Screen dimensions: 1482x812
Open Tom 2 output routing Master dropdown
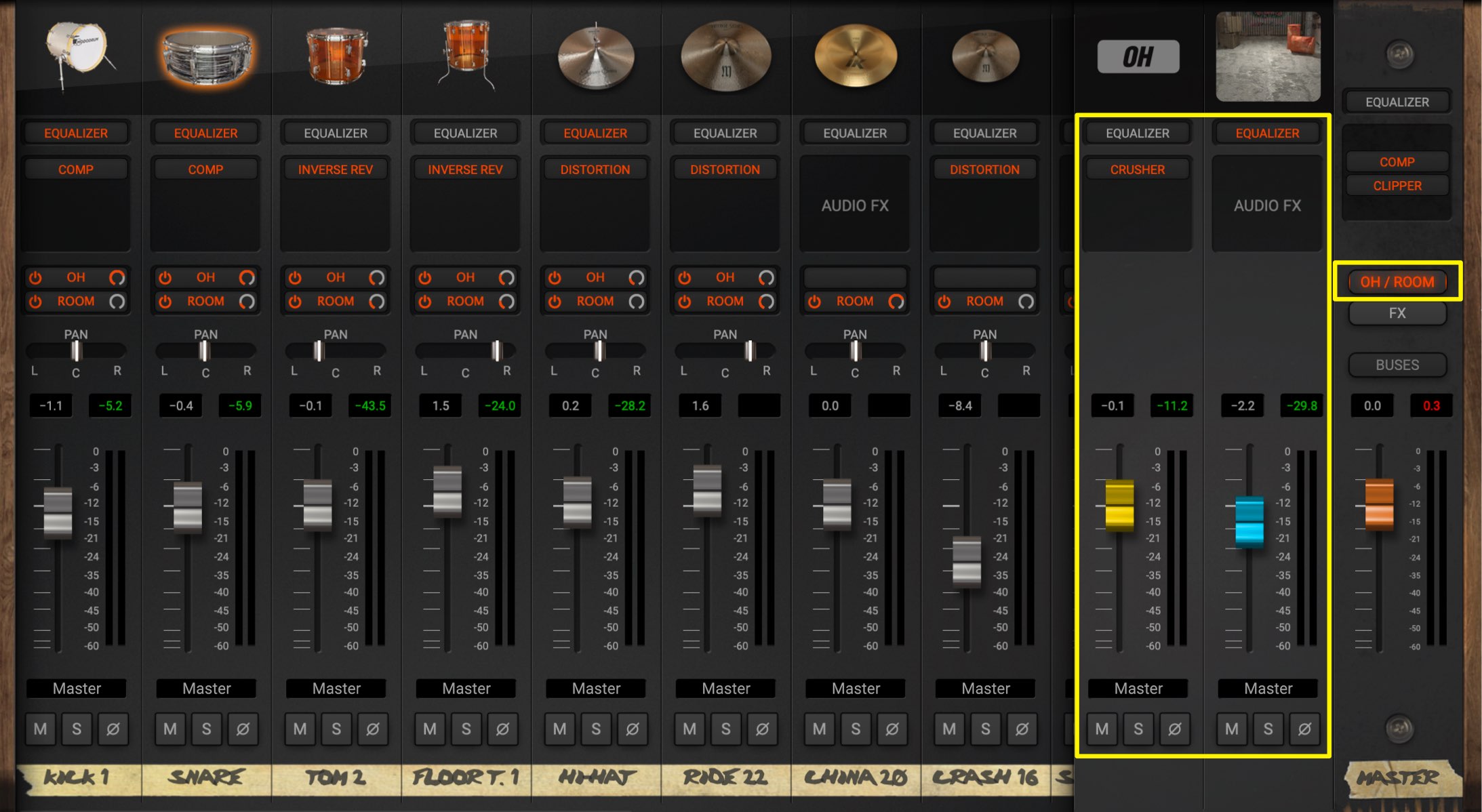point(336,689)
